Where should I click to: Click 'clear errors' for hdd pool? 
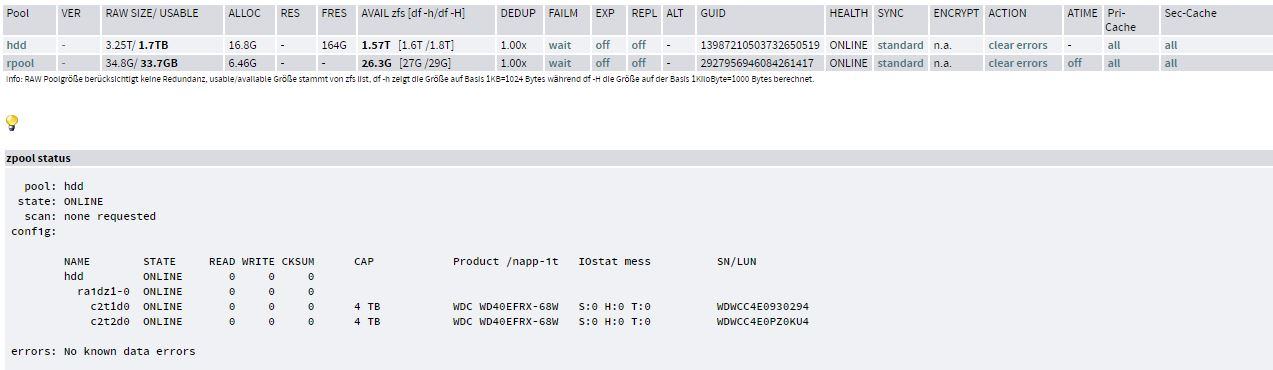(x=1018, y=45)
